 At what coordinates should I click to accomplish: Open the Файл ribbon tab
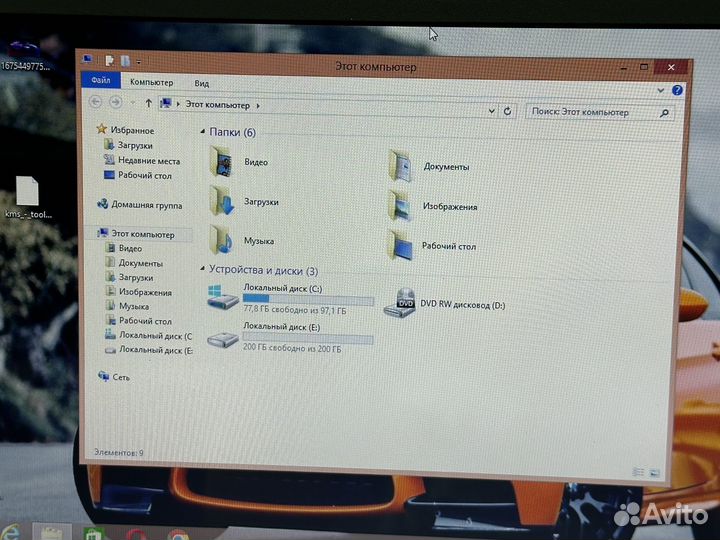(x=101, y=80)
